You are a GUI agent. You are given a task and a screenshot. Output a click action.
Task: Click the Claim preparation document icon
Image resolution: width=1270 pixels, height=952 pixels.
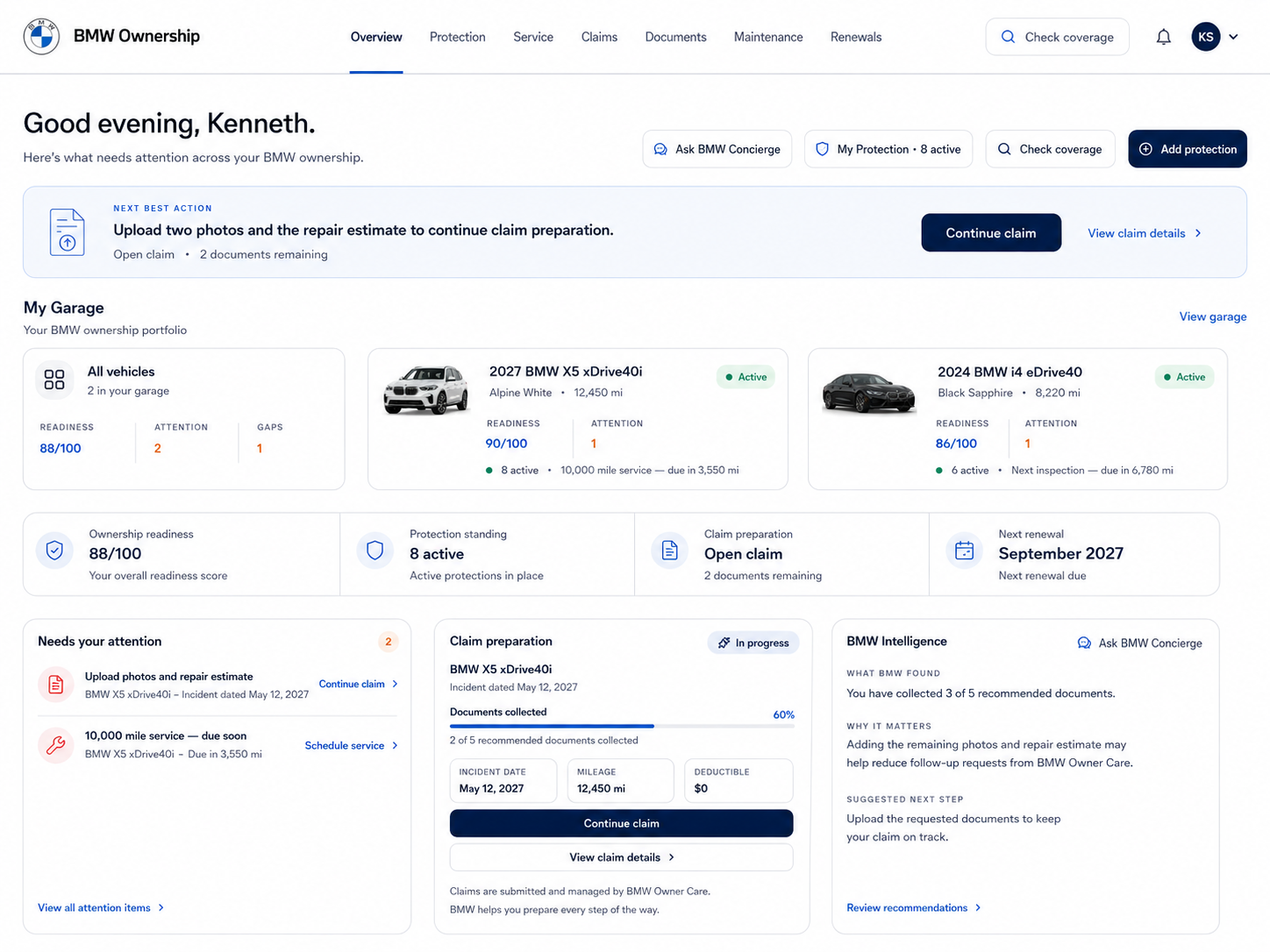pos(669,551)
